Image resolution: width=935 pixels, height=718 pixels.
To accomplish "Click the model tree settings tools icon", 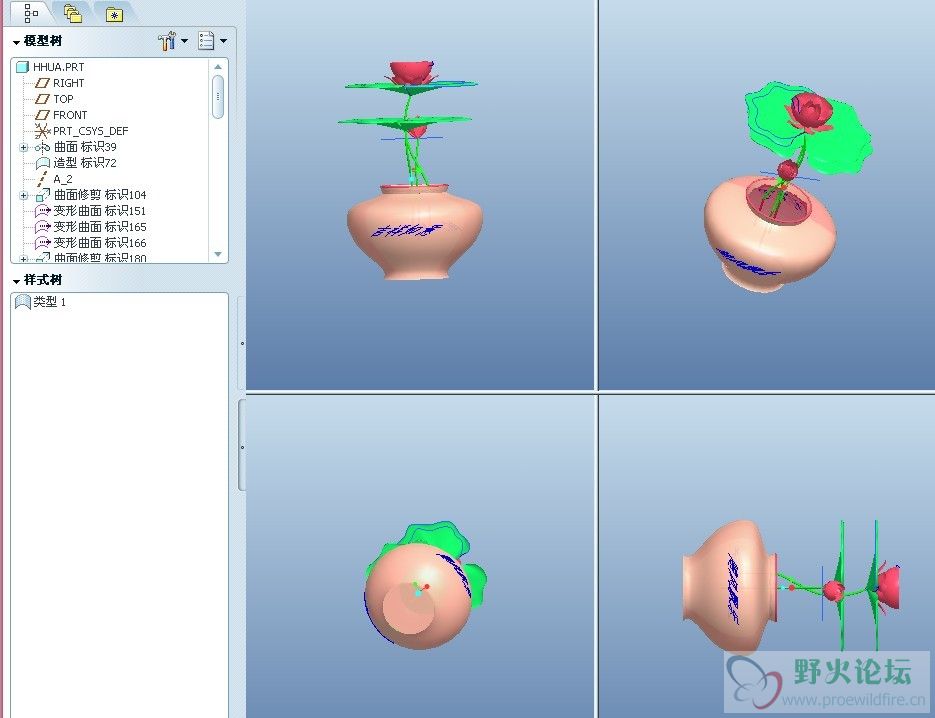I will 167,41.
